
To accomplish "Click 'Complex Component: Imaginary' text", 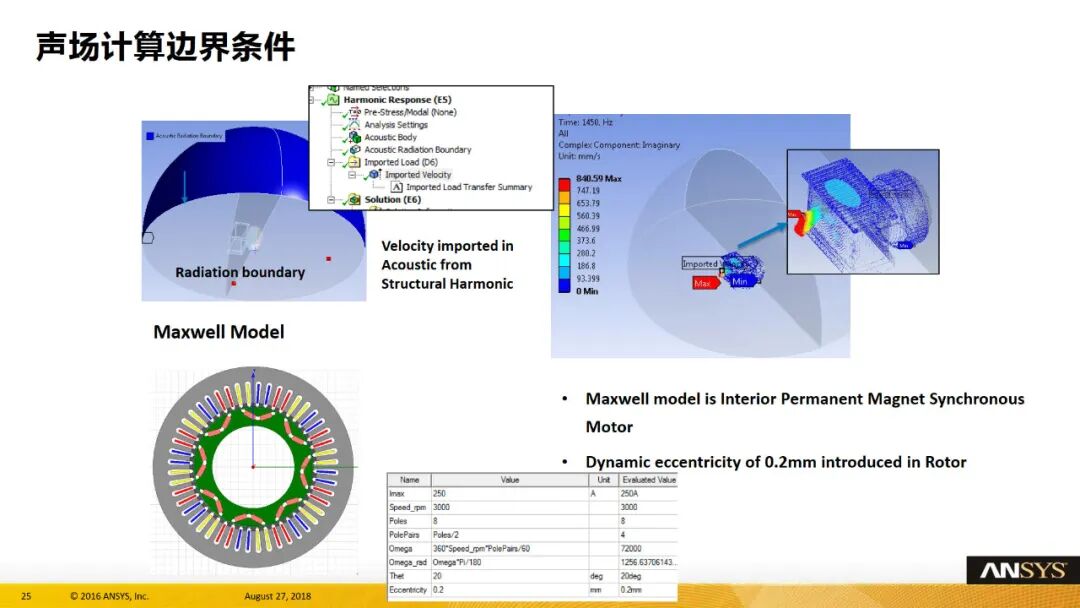I will 619,145.
